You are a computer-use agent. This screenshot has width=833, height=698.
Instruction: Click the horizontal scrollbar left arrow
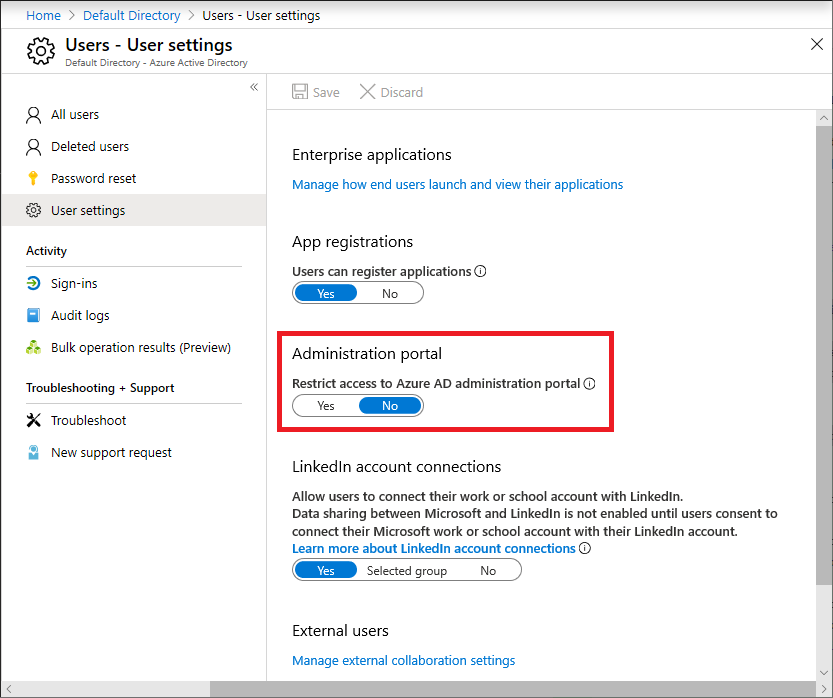tap(8, 689)
